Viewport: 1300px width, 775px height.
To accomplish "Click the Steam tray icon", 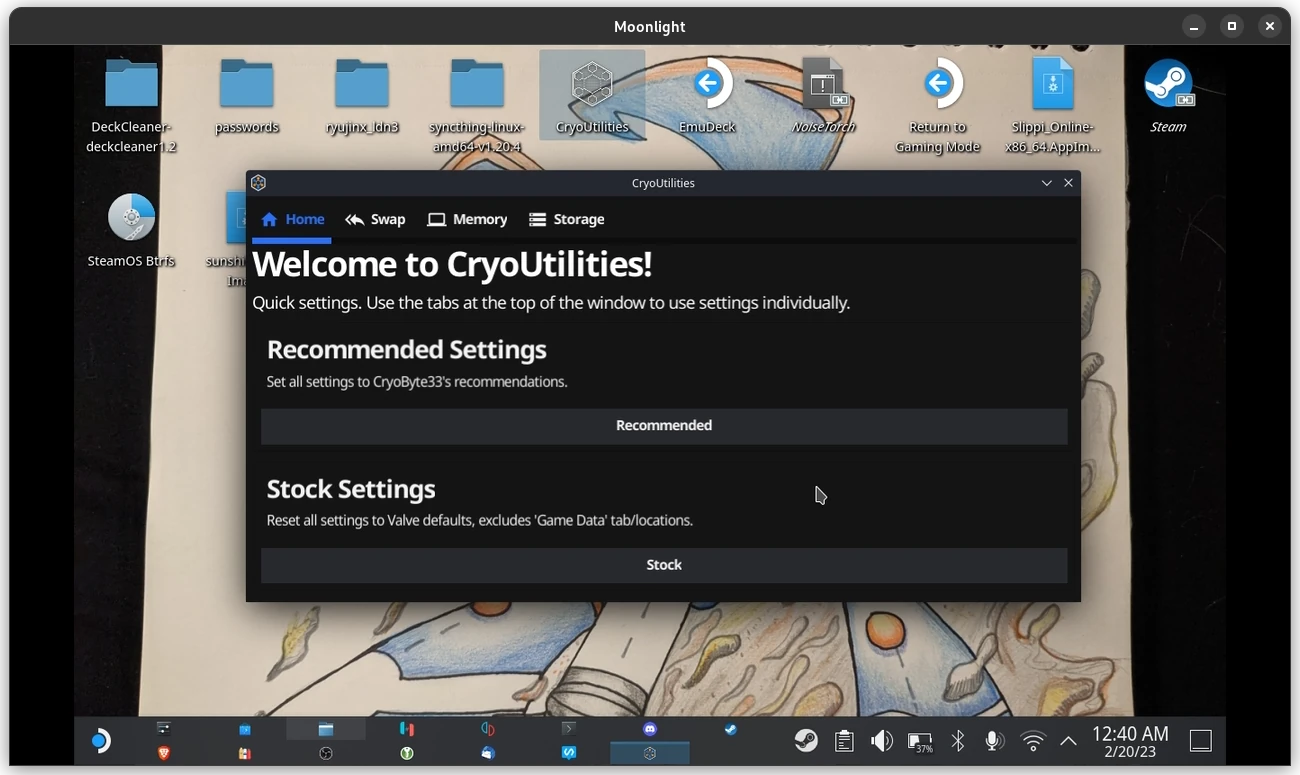I will click(x=806, y=741).
